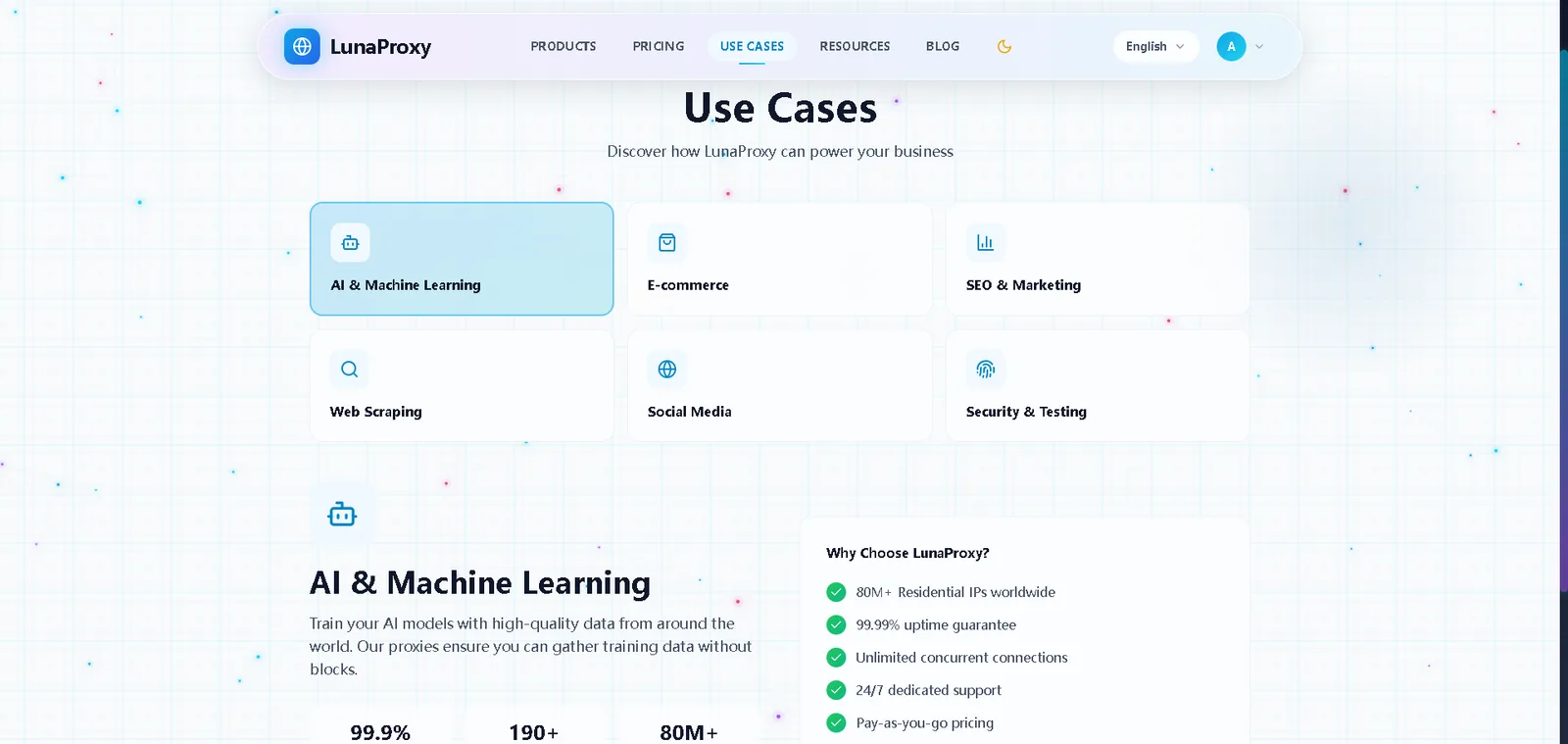The image size is (1568, 744).
Task: Click the bar chart icon in the SEO & Marketing card
Action: 986,242
